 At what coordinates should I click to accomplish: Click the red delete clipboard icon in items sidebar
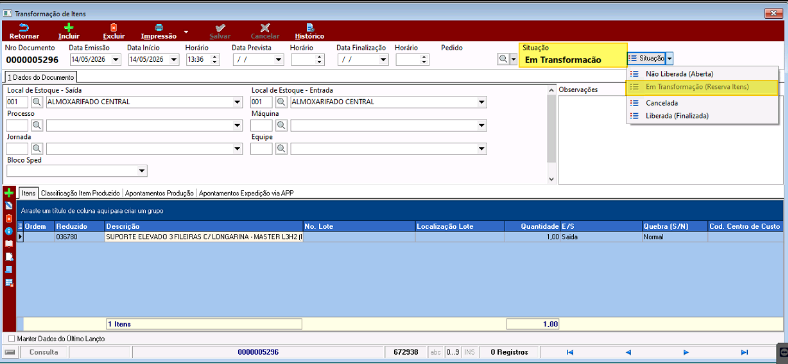(9, 218)
